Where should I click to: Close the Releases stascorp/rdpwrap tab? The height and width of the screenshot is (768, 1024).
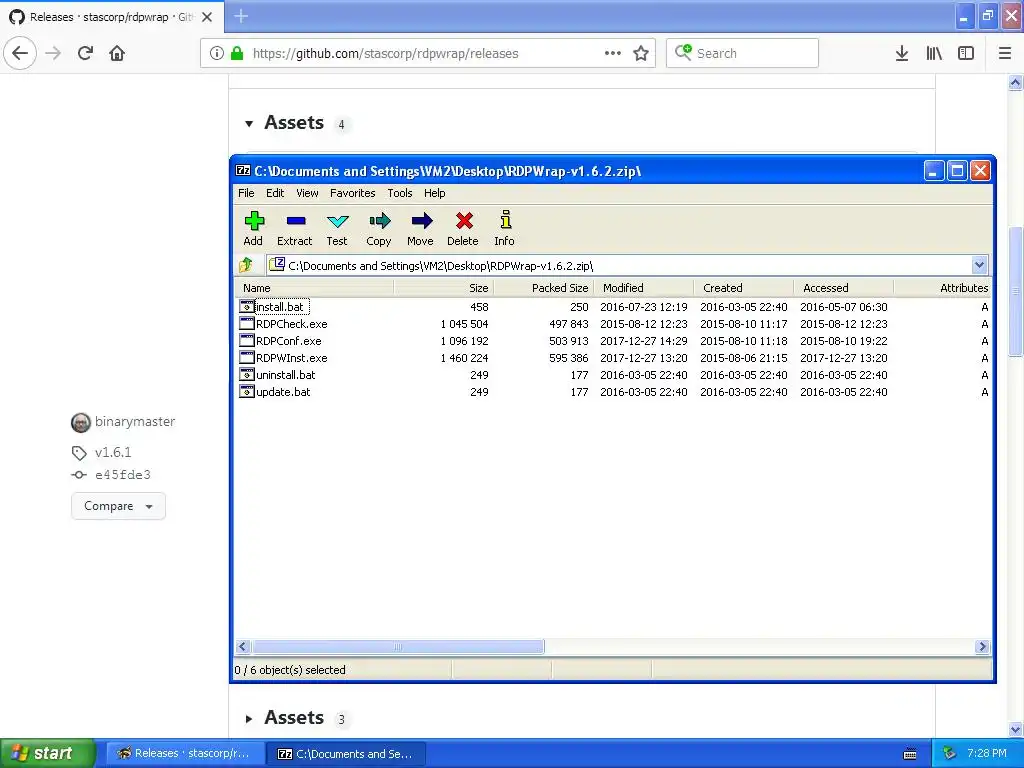tap(207, 17)
